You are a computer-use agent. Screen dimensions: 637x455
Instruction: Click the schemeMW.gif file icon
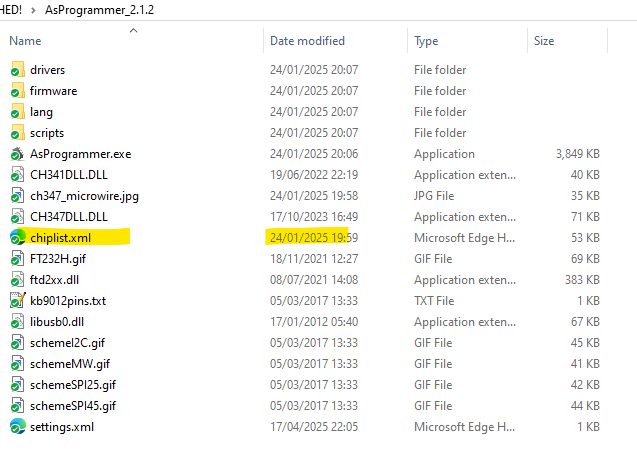[17, 364]
